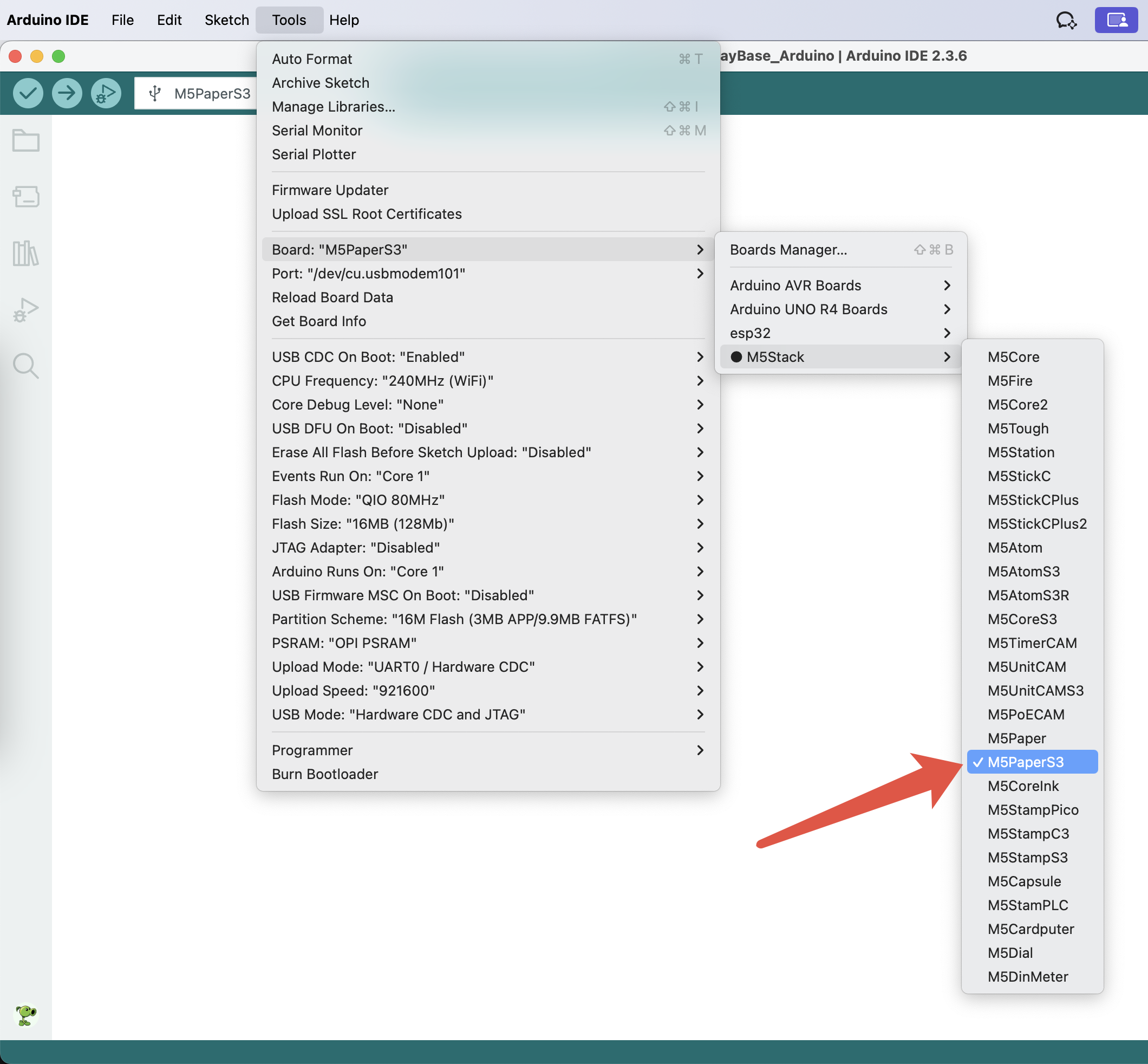The width and height of the screenshot is (1148, 1064).
Task: Start debugging with the debug play icon
Action: tap(106, 93)
